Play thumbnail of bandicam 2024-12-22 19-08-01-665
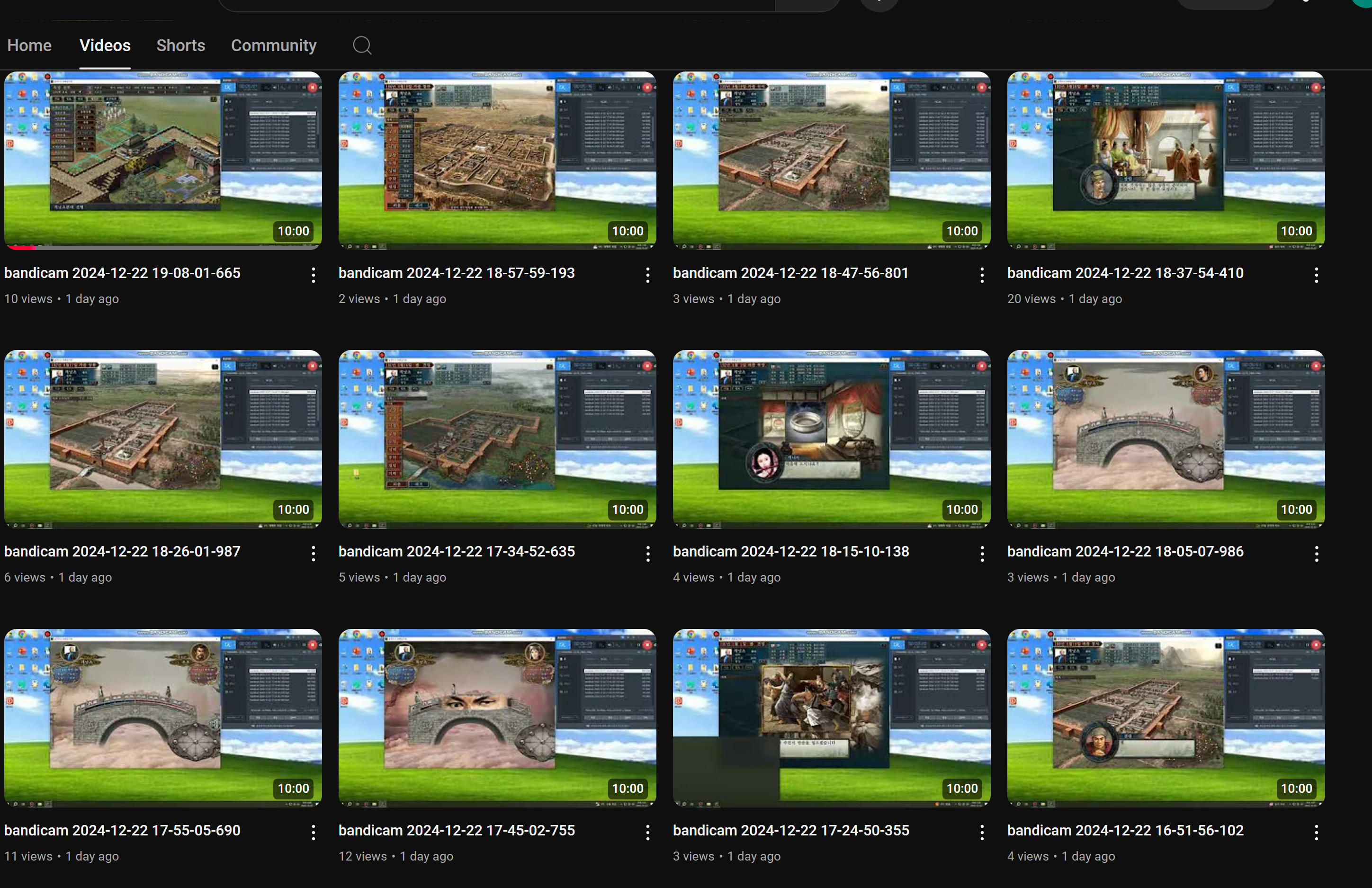Screen dimensions: 1372x888 [x=163, y=160]
